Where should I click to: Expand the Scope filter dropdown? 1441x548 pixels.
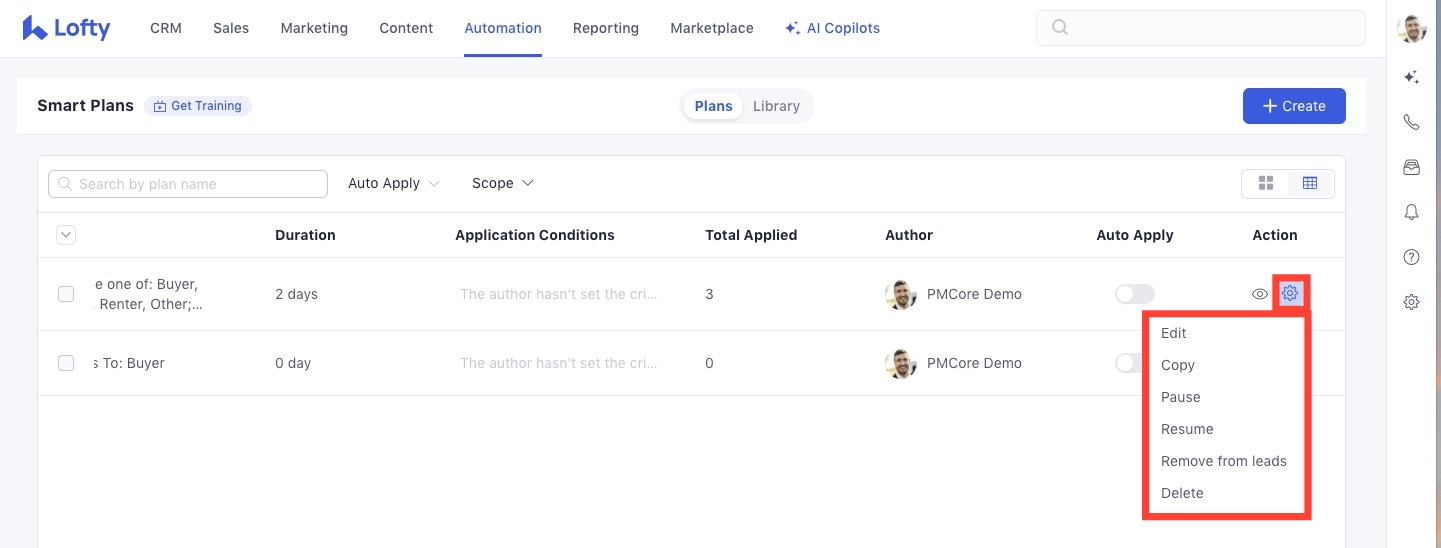[x=502, y=183]
